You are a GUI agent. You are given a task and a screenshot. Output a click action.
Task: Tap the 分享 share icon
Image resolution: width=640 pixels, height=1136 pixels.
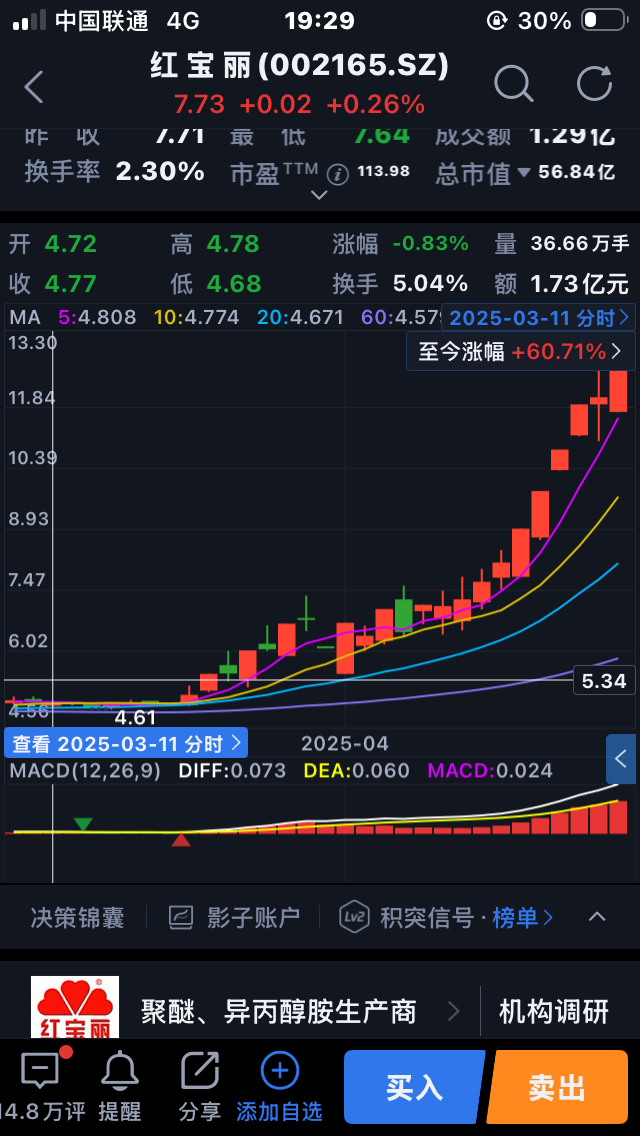[199, 1070]
